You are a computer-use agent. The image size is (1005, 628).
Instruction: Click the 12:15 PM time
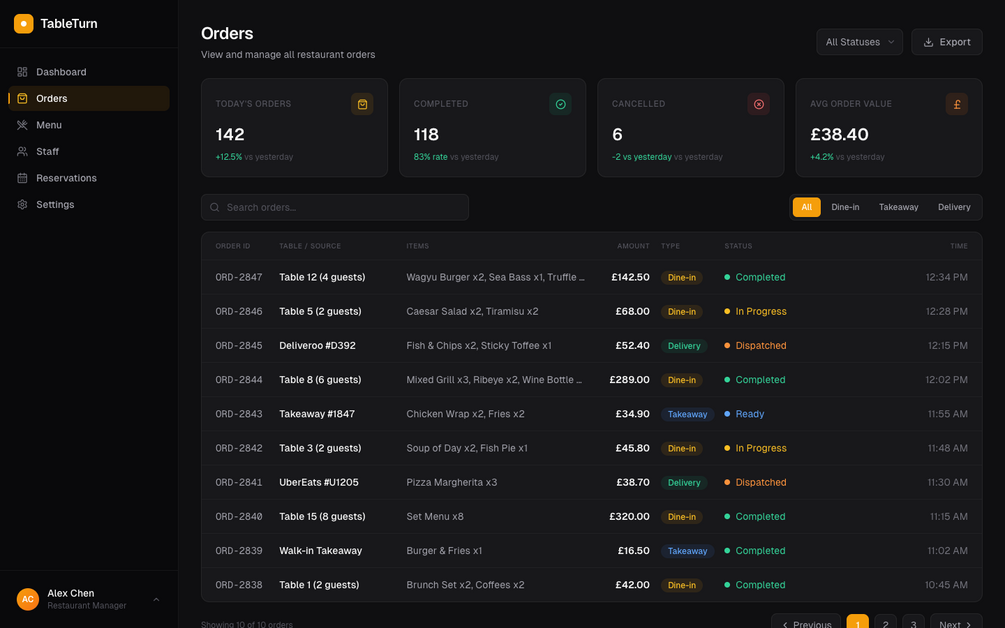point(948,345)
